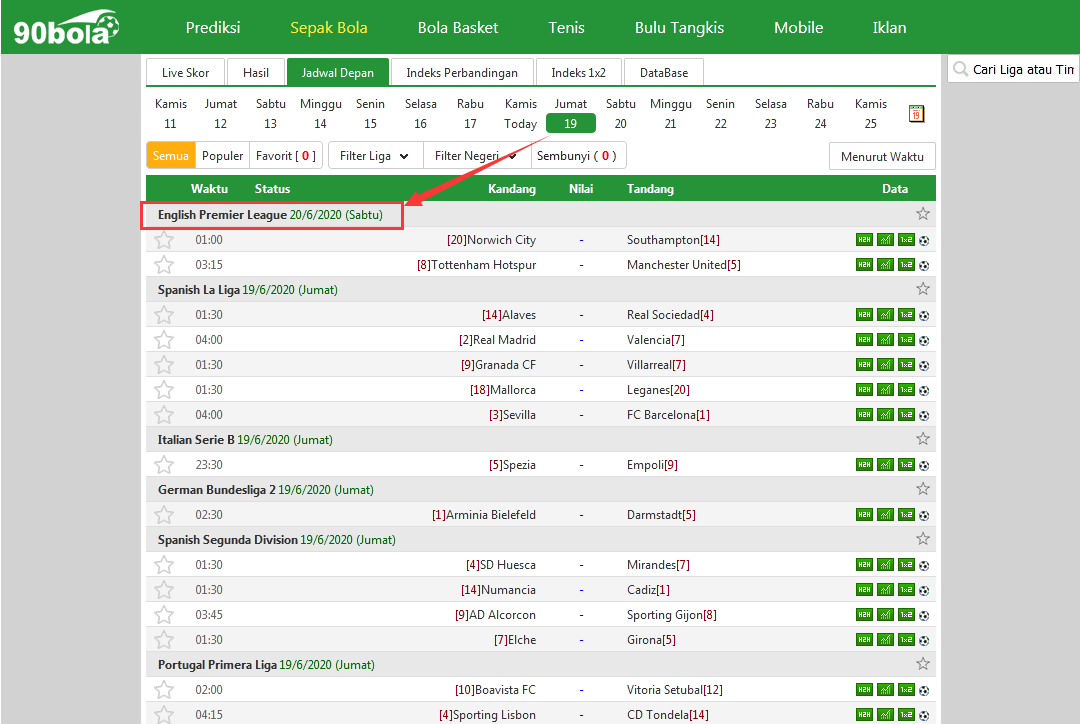Viewport: 1080px width, 724px height.
Task: Star the Norwich City vs Southampton match
Action: 164,240
